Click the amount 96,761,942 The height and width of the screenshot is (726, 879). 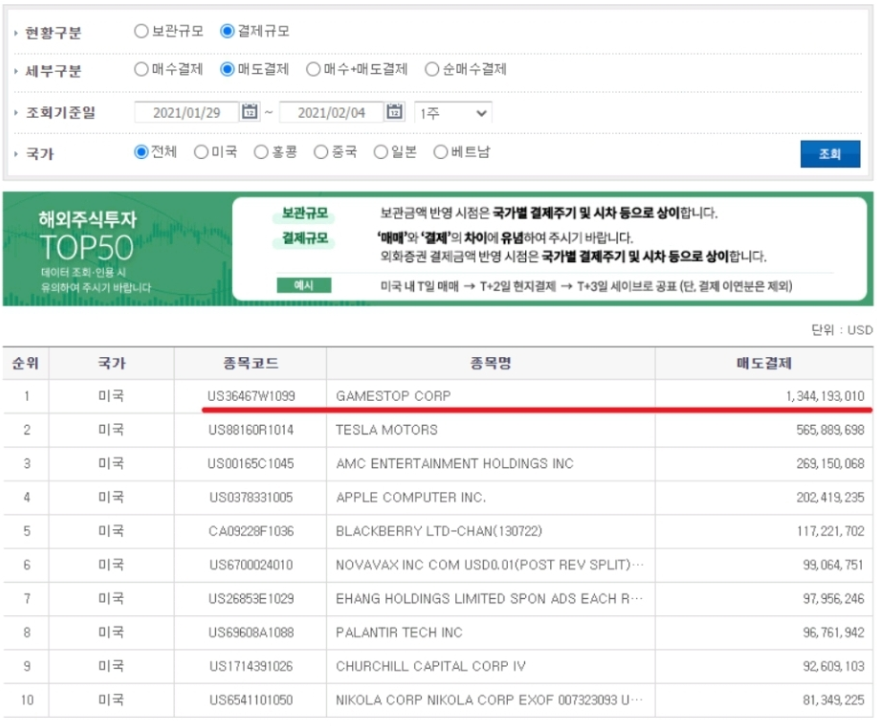click(833, 632)
